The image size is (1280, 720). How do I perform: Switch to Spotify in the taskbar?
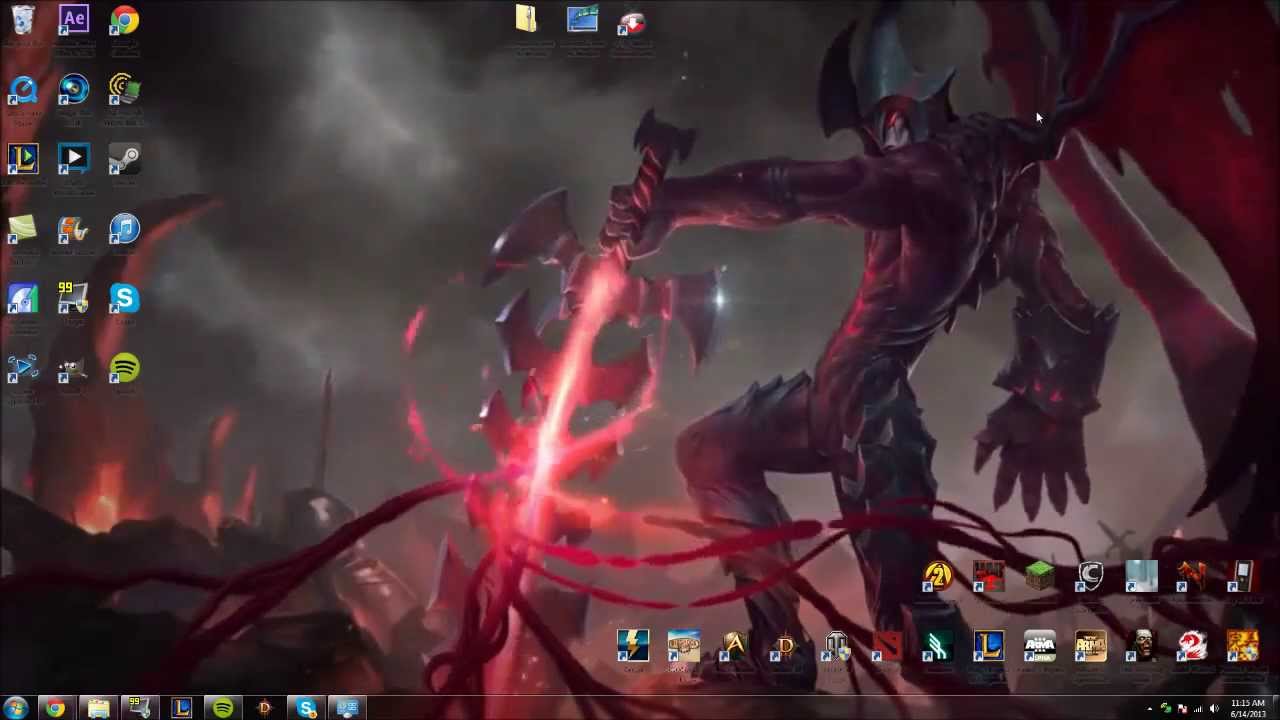(x=222, y=709)
